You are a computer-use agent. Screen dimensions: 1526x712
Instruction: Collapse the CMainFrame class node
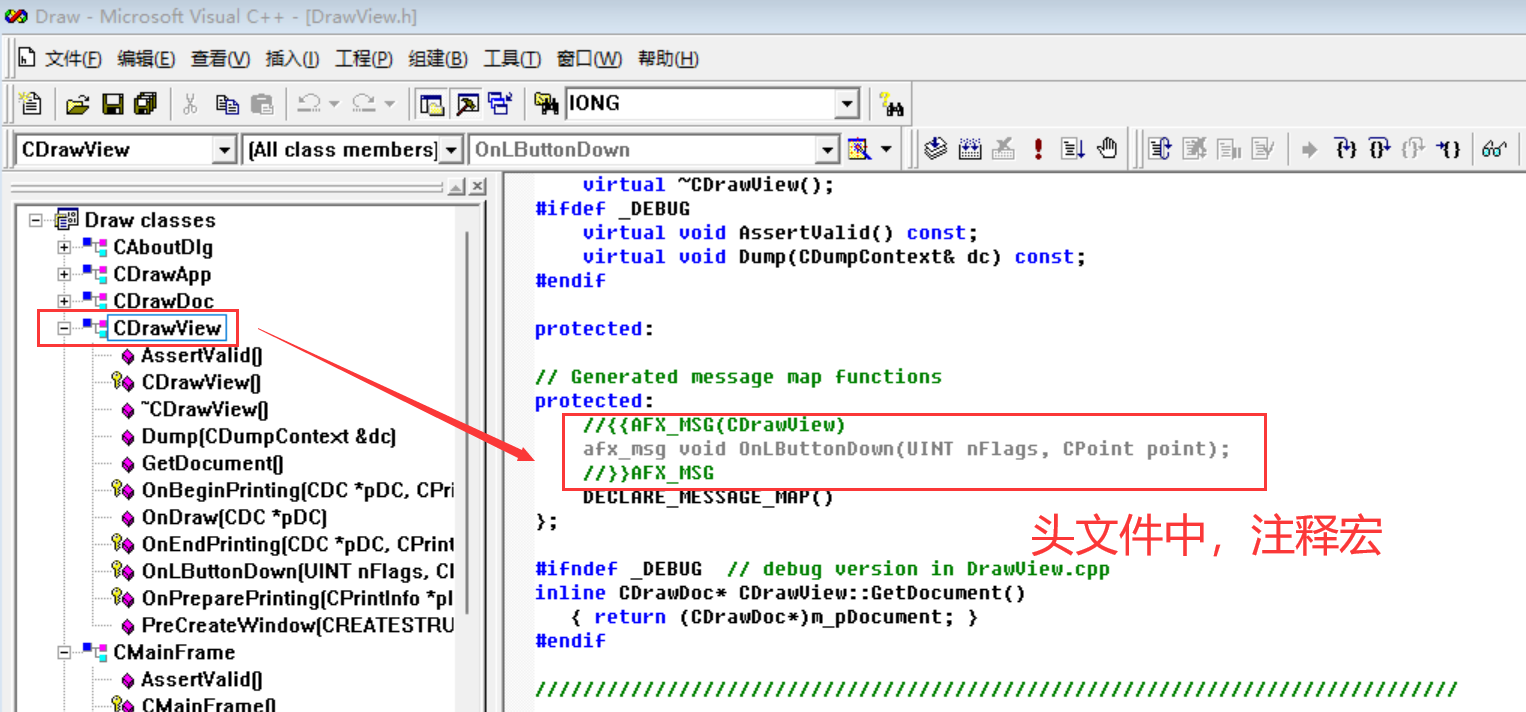(x=65, y=652)
